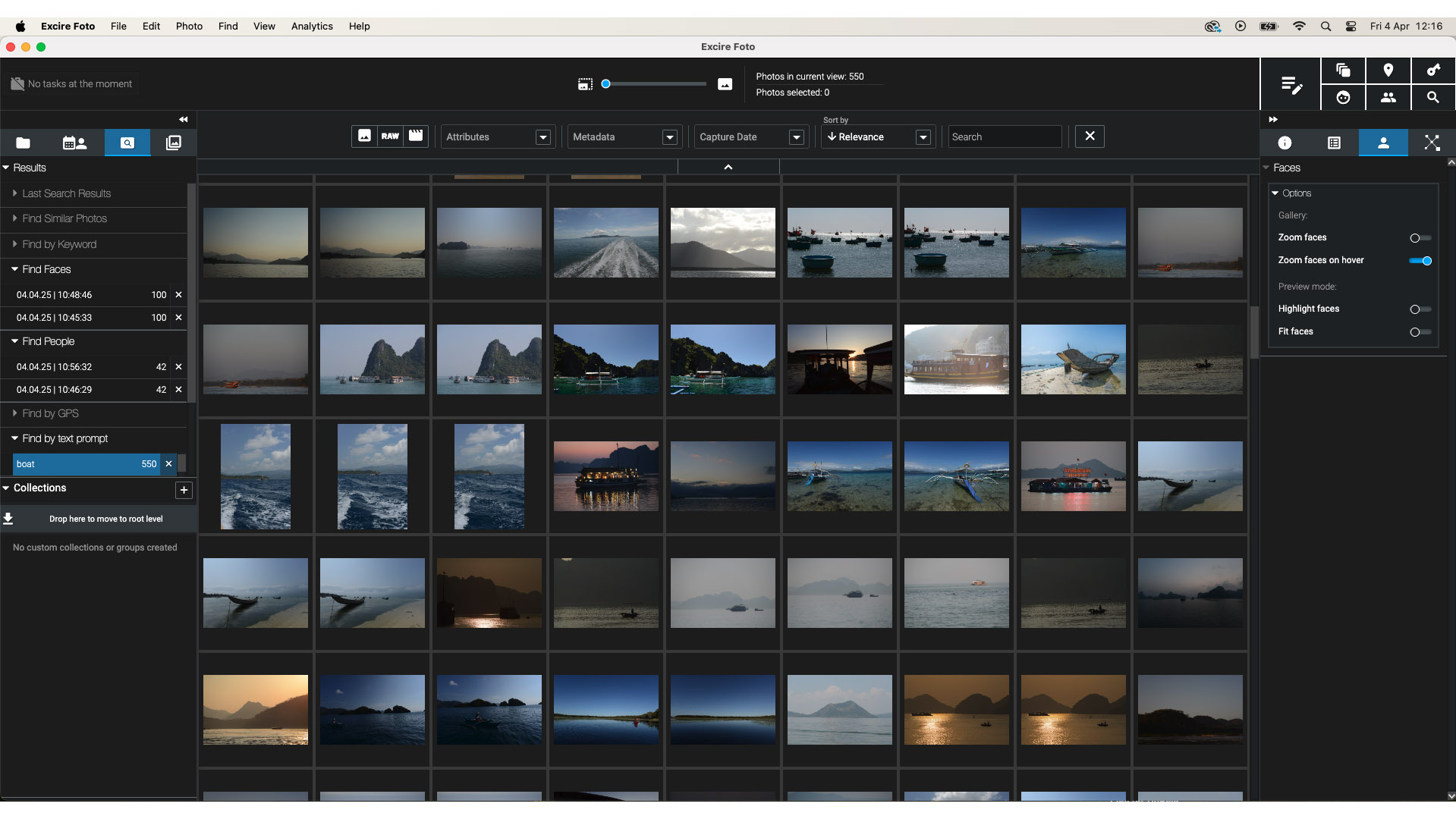This screenshot has height=819, width=1456.
Task: Switch to the collections gallery tab
Action: point(174,143)
